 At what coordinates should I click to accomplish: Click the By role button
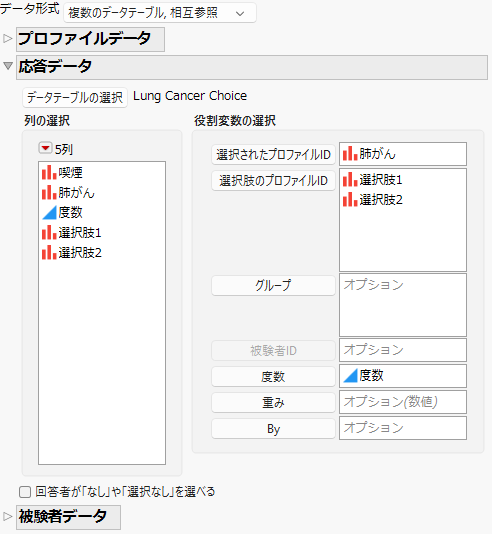[x=273, y=429]
